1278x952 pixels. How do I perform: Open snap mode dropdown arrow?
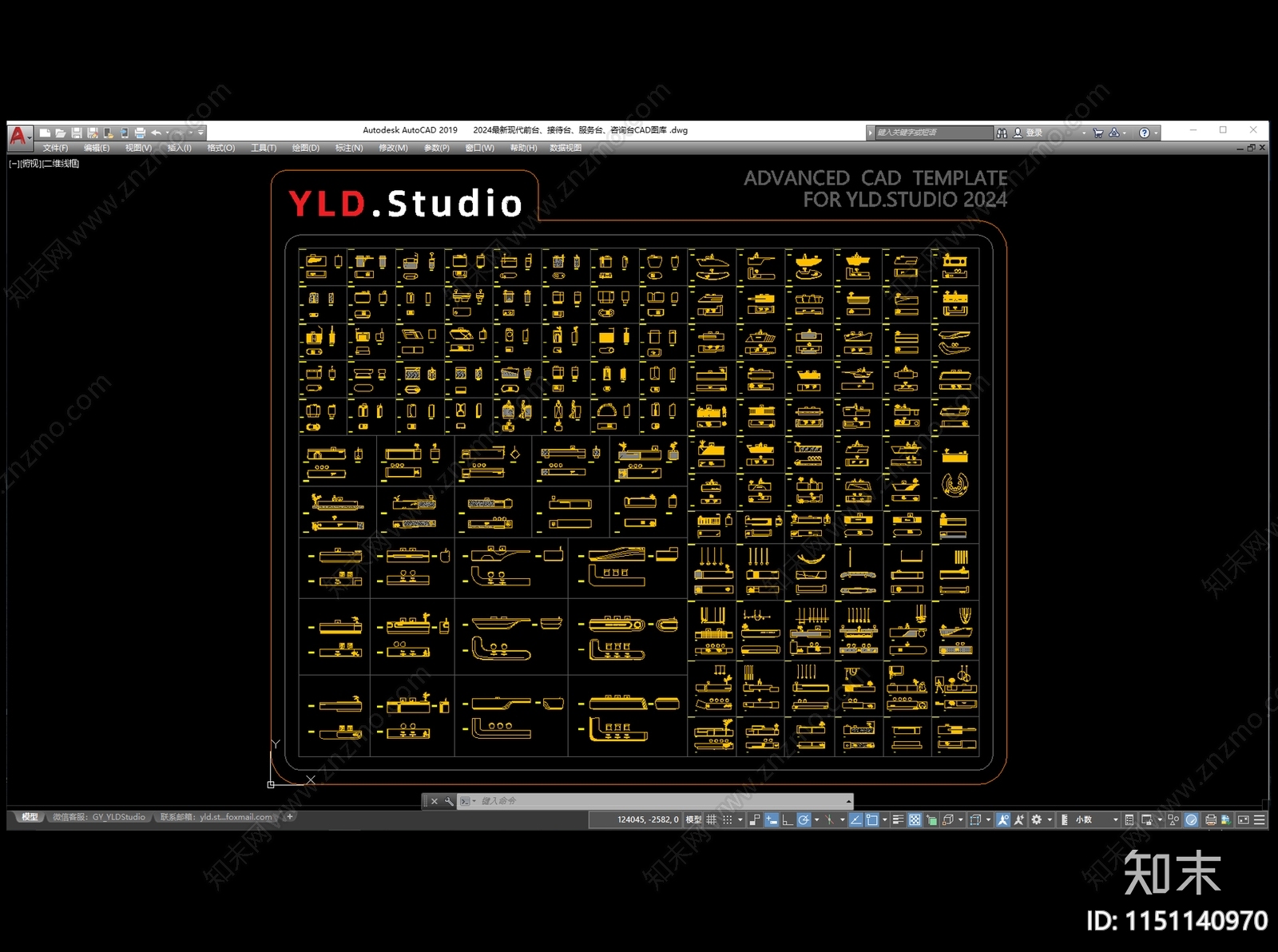740,819
